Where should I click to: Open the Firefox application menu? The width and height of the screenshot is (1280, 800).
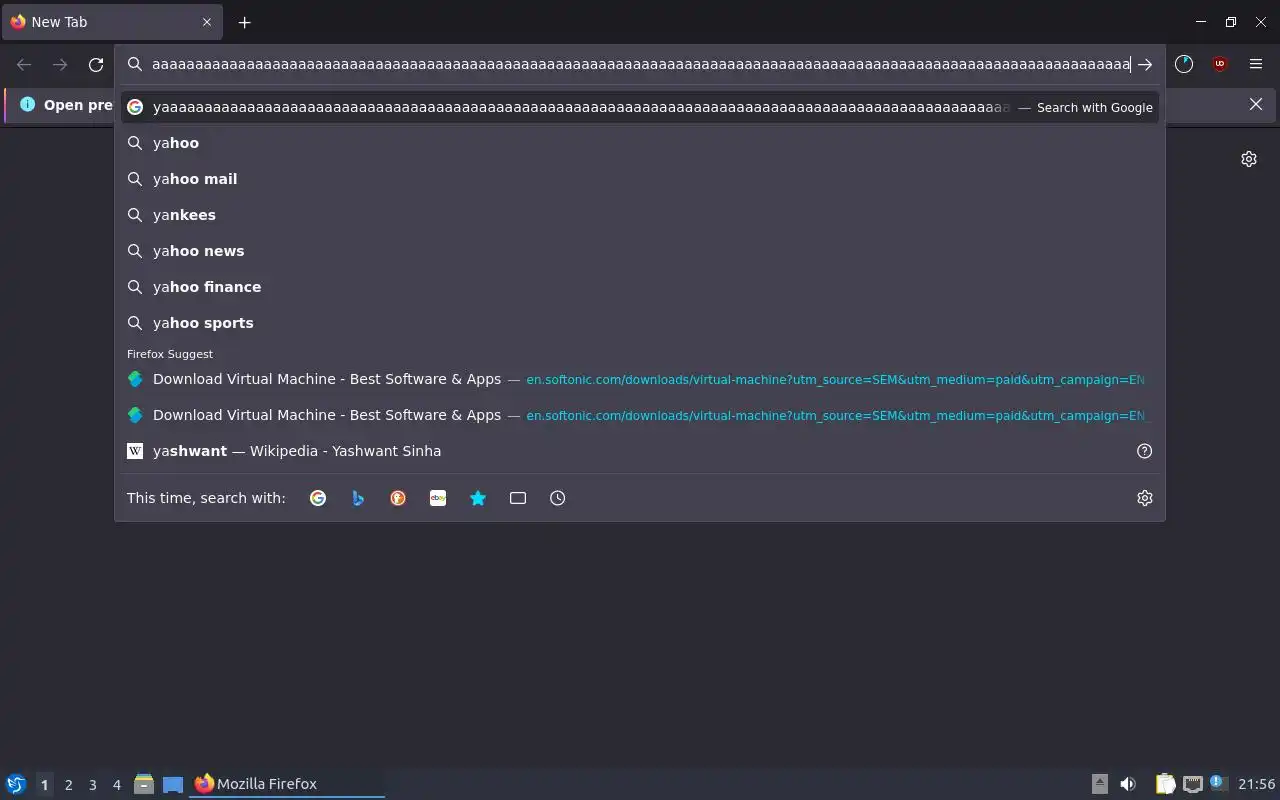[1256, 64]
